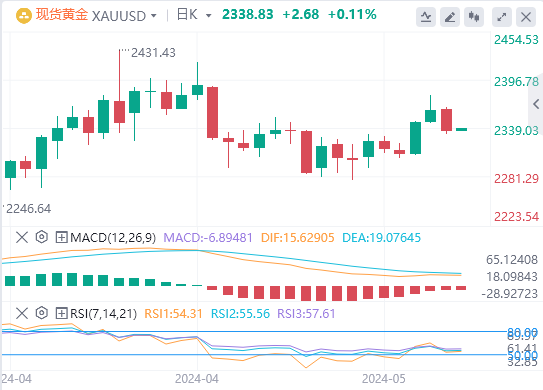The height and width of the screenshot is (390, 543).
Task: Open MACD settings hexagon icon
Action: coord(42,237)
